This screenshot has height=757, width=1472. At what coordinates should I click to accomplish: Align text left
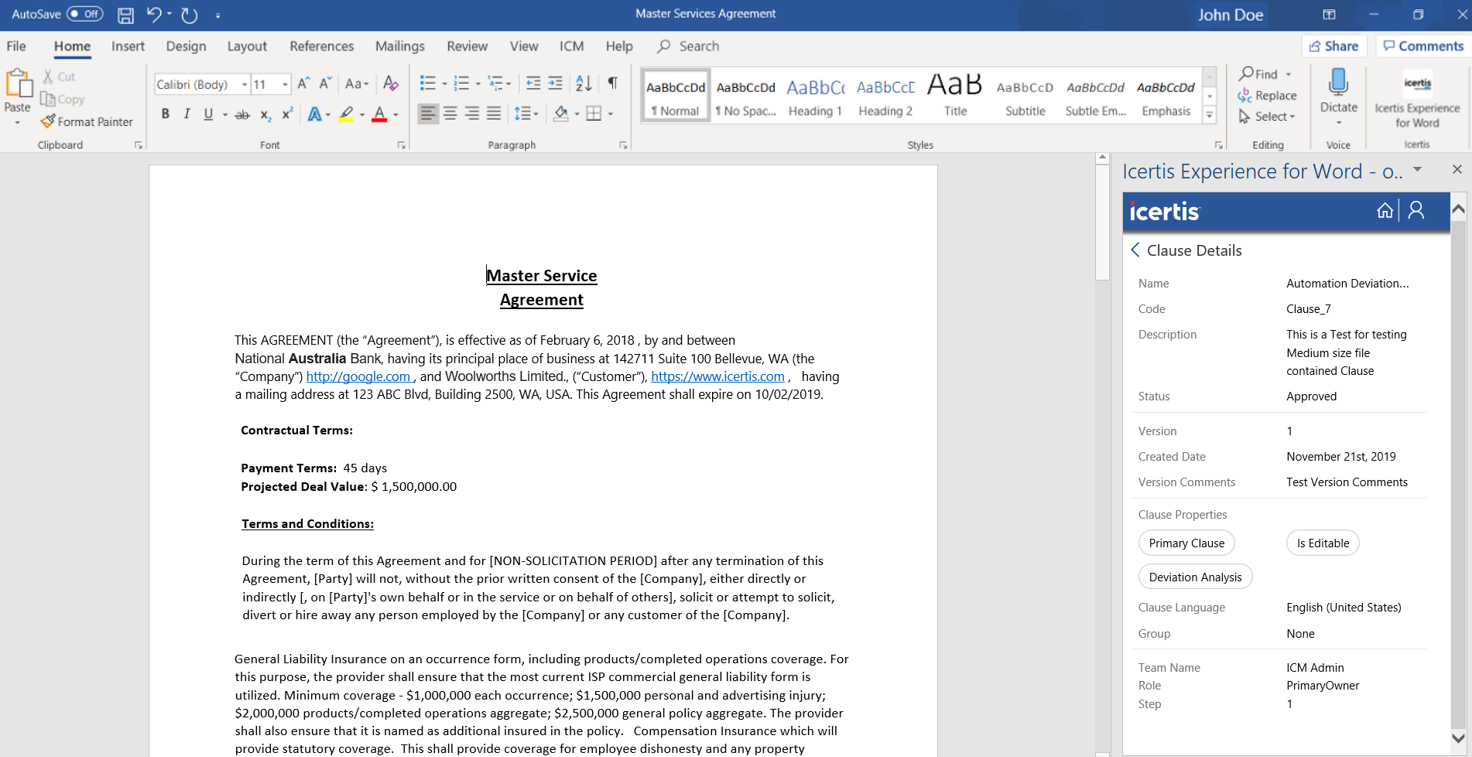tap(428, 115)
